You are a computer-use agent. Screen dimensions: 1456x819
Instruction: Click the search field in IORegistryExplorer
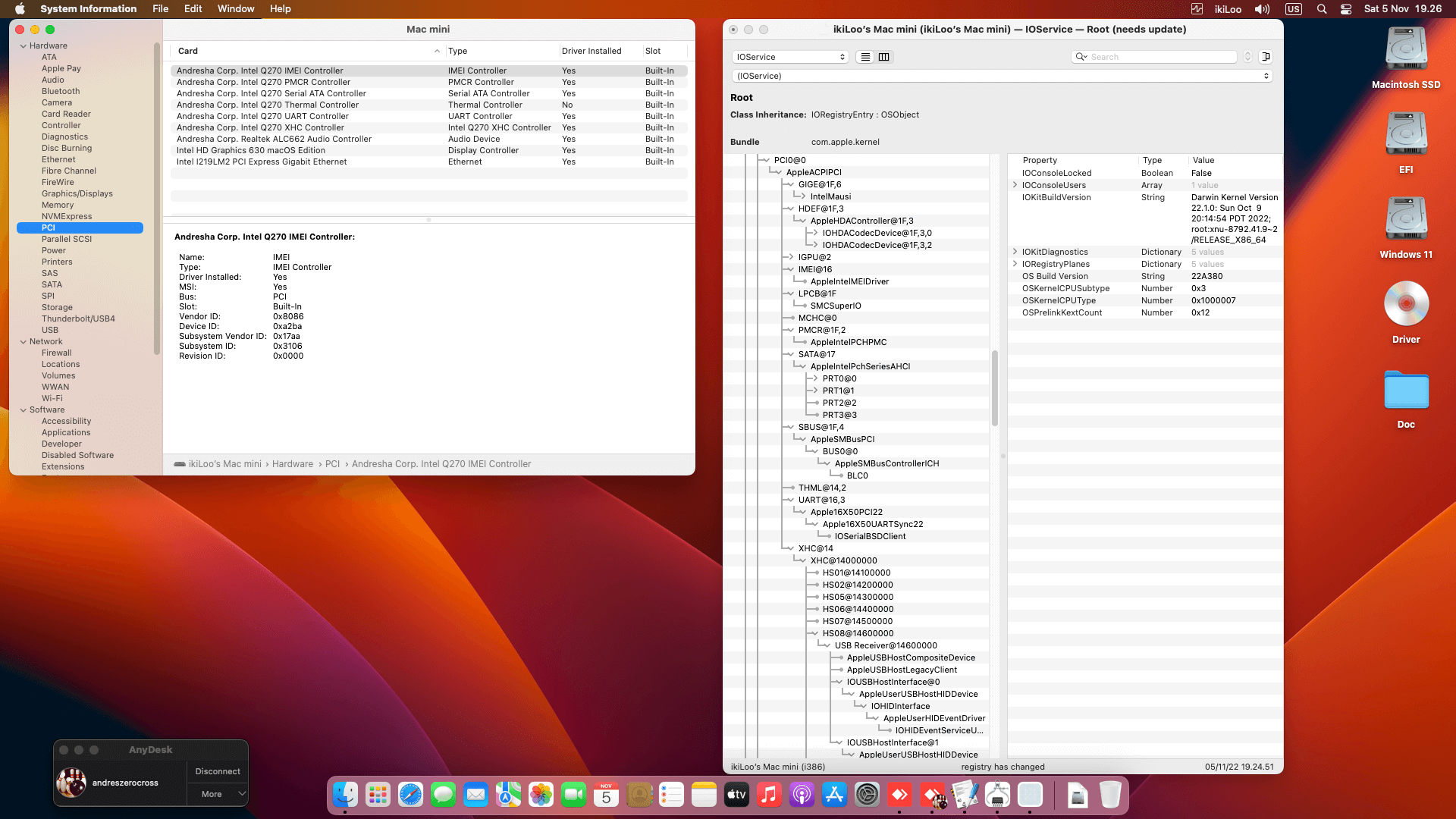click(x=1154, y=57)
